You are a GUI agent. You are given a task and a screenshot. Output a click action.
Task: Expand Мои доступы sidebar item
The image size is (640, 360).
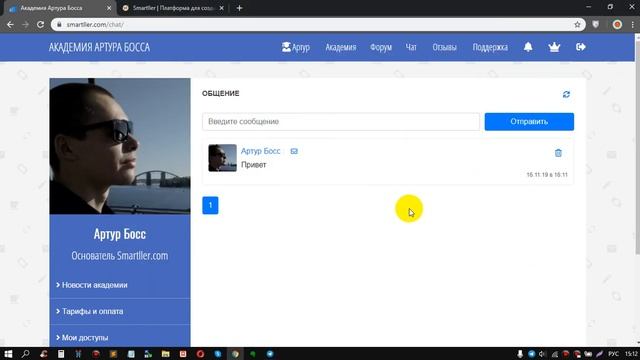120,338
